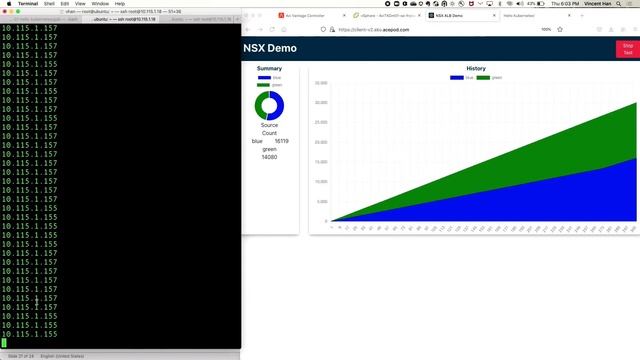The width and height of the screenshot is (640, 360).
Task: Open the Edit menu in the menu bar
Action: point(65,4)
